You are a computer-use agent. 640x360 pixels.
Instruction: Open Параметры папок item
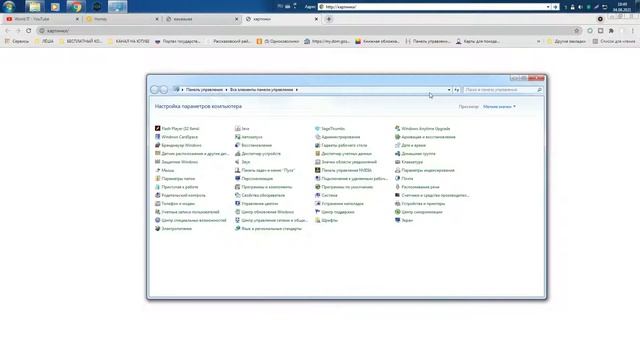175,179
